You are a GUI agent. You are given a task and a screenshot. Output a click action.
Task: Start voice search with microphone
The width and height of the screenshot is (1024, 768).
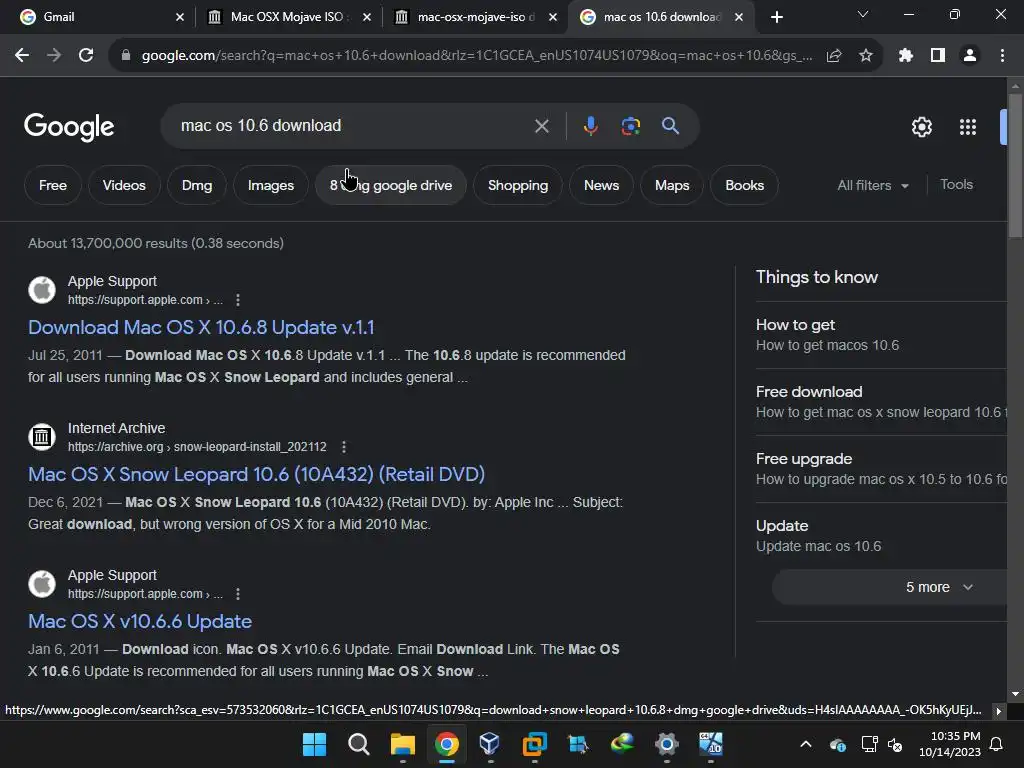tap(590, 125)
